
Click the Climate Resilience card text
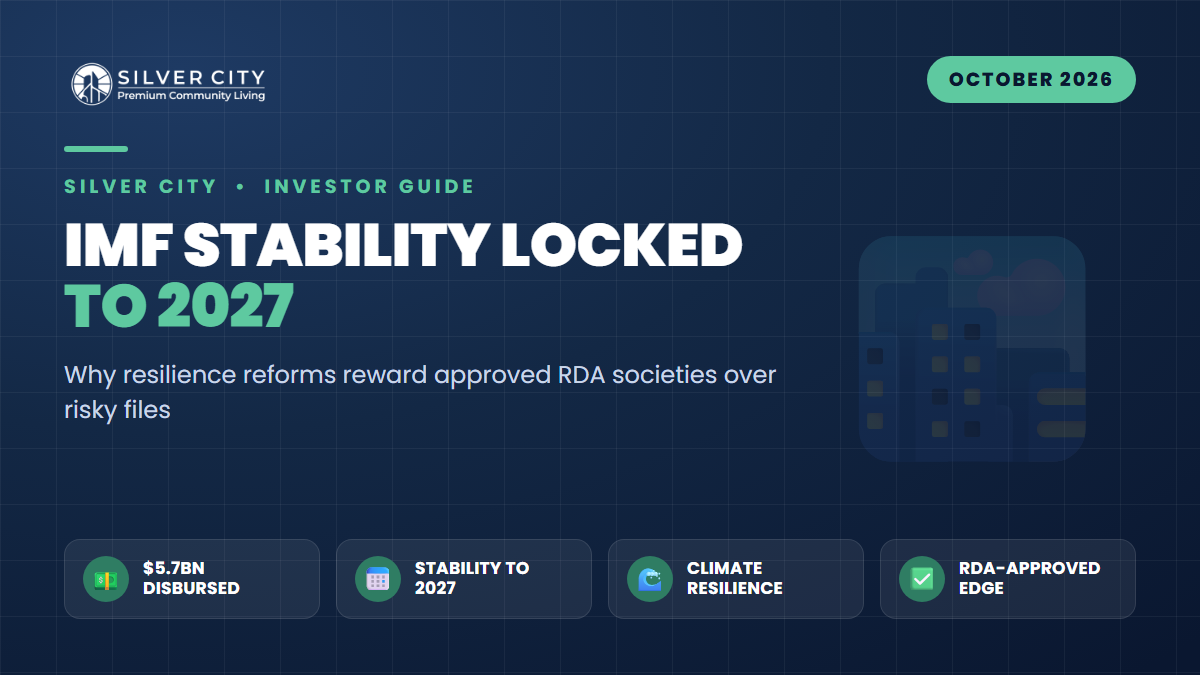point(735,578)
